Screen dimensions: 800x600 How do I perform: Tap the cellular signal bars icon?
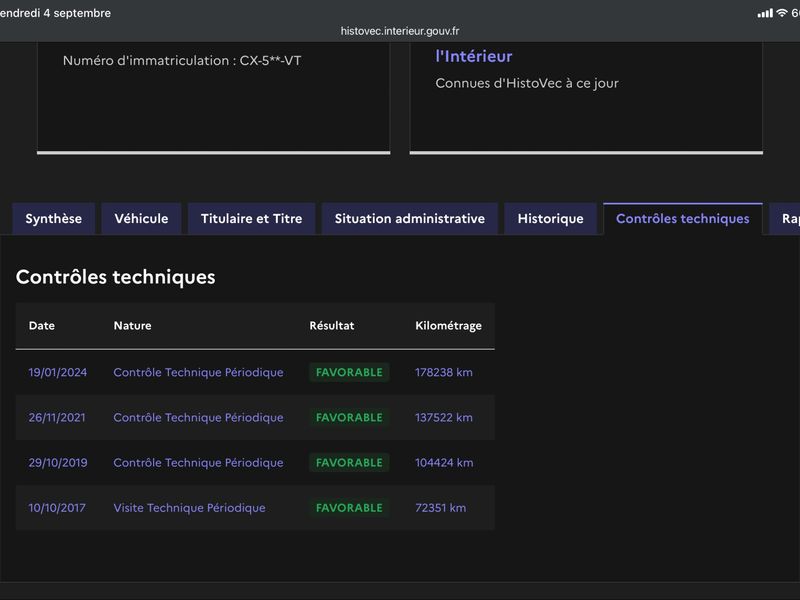click(765, 13)
